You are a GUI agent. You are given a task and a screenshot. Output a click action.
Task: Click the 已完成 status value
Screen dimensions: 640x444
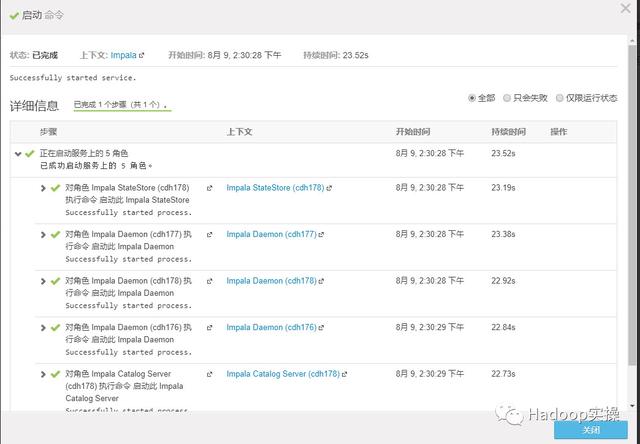(45, 55)
